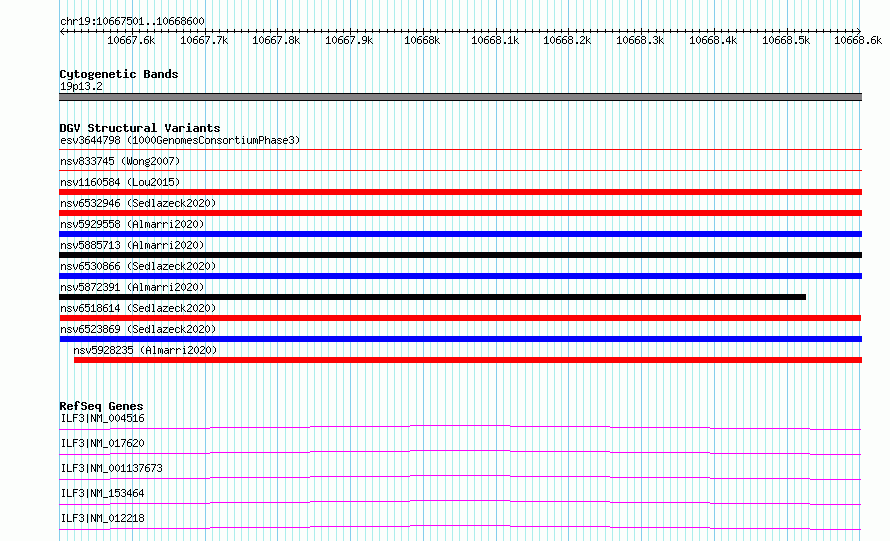Click the 10668.1k ruler tick label
This screenshot has width=890, height=541.
(495, 40)
